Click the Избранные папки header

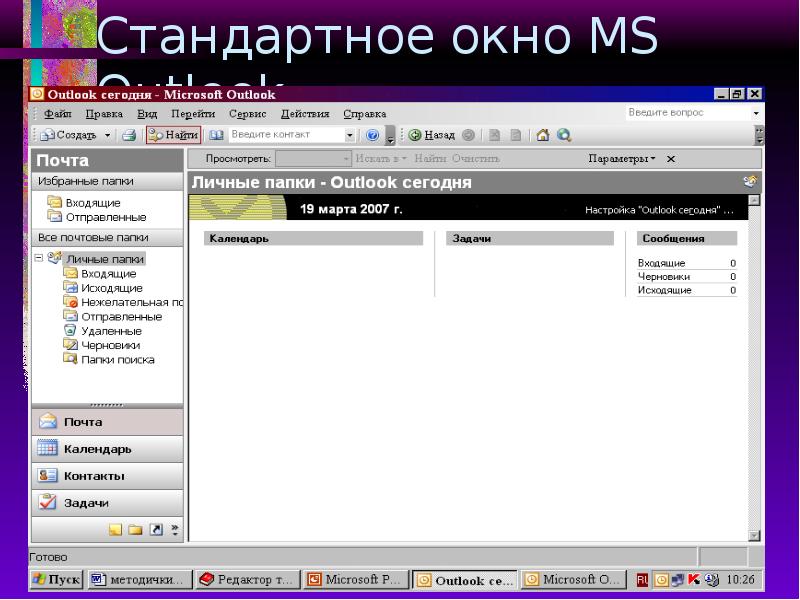[107, 182]
